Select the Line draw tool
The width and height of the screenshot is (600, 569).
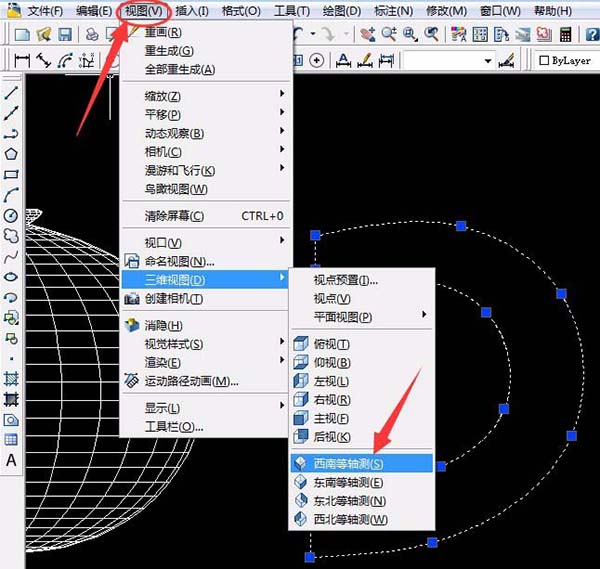(x=11, y=93)
